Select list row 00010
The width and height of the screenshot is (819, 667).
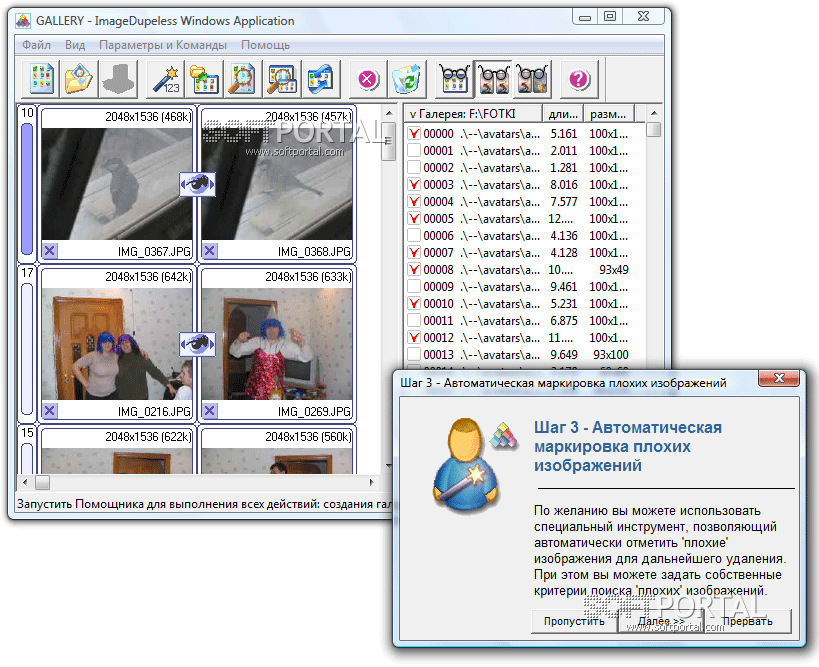click(x=525, y=303)
